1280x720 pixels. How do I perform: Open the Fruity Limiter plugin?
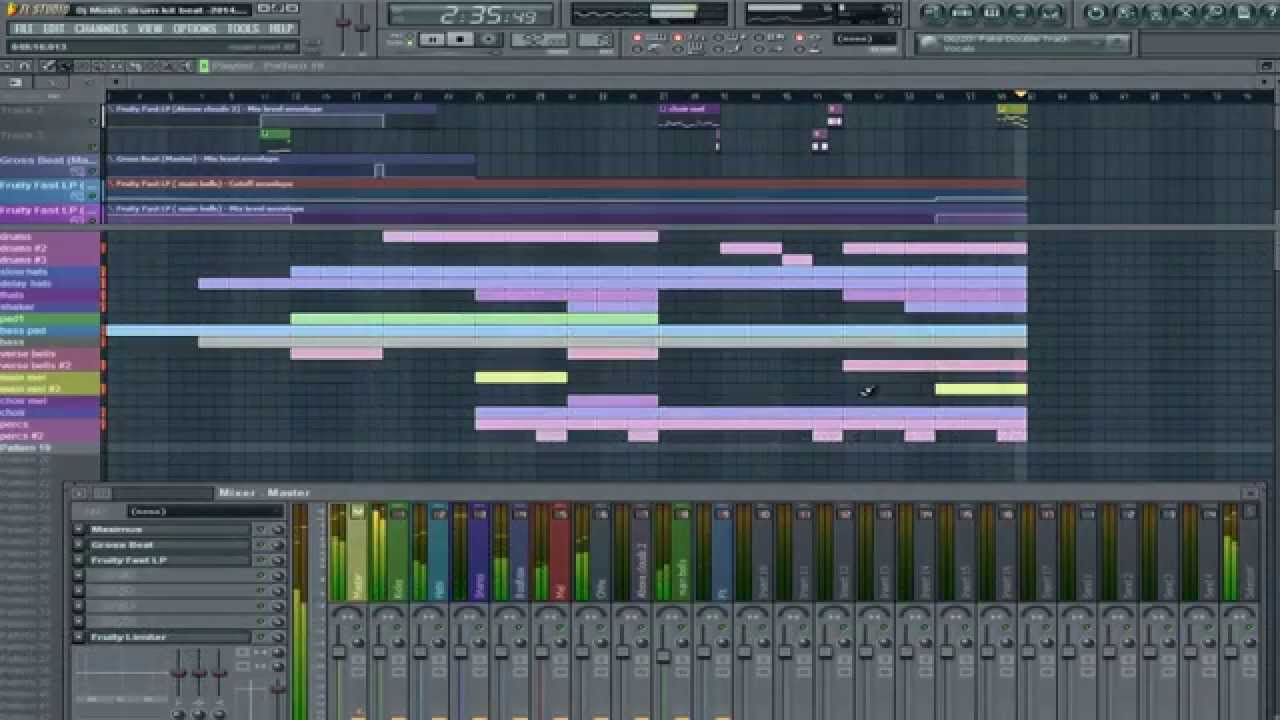pos(168,636)
